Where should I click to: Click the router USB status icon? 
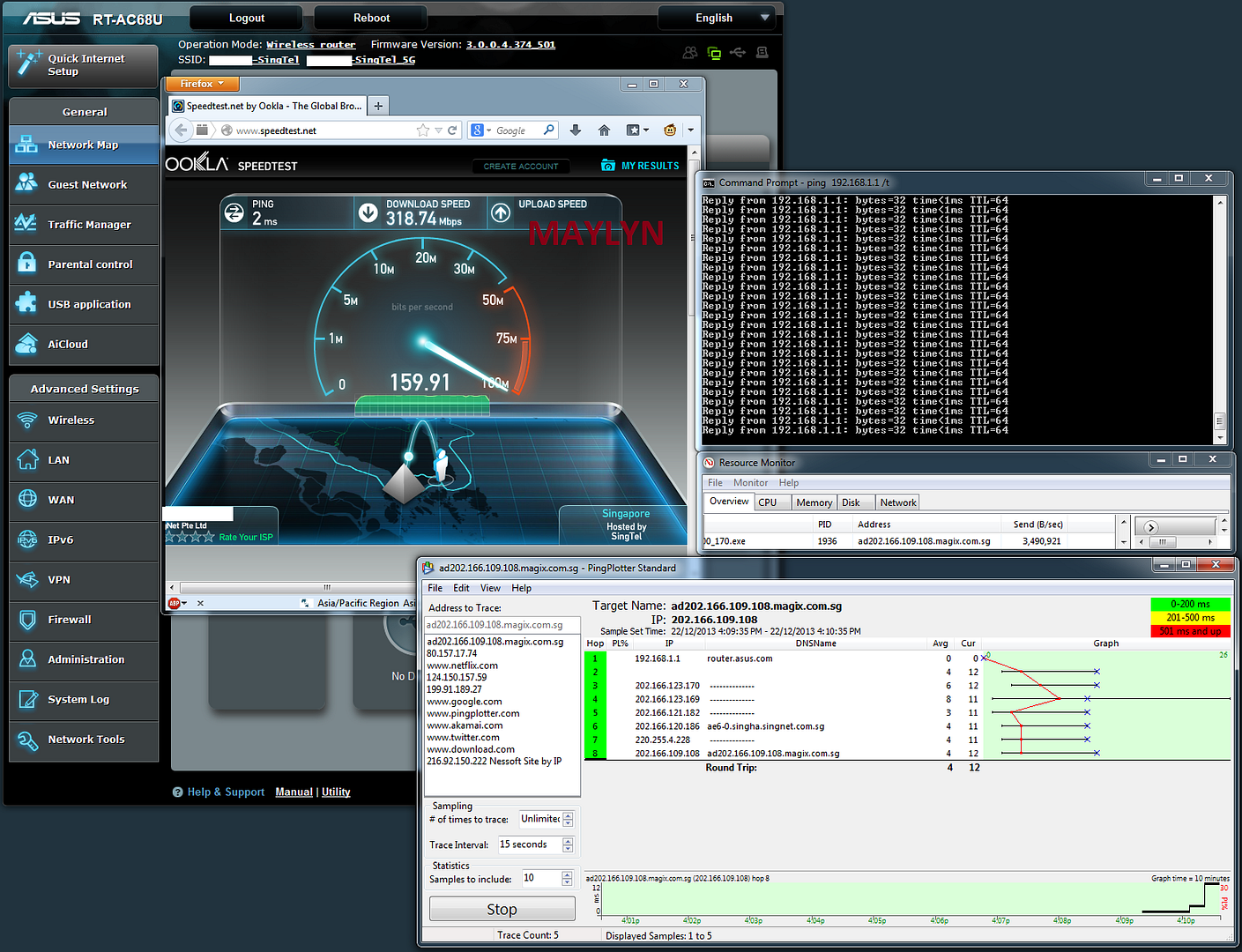coord(738,53)
